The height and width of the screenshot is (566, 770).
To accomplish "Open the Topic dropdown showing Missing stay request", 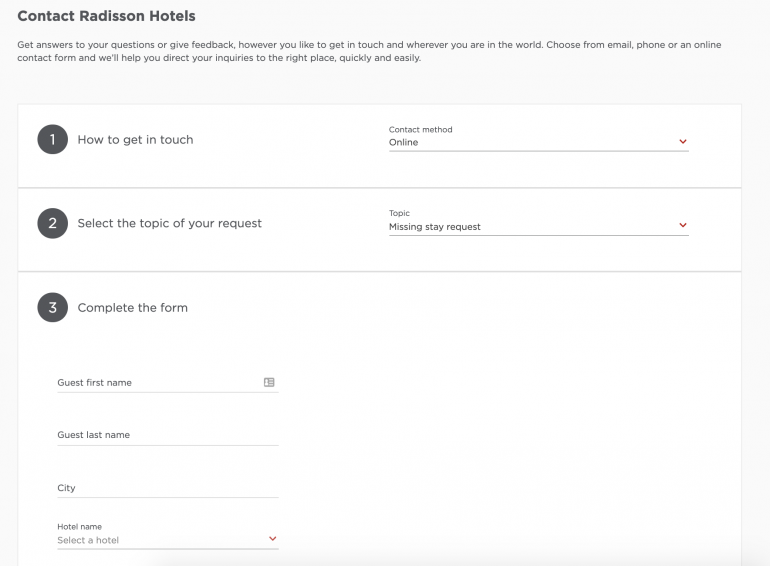I will click(530, 227).
